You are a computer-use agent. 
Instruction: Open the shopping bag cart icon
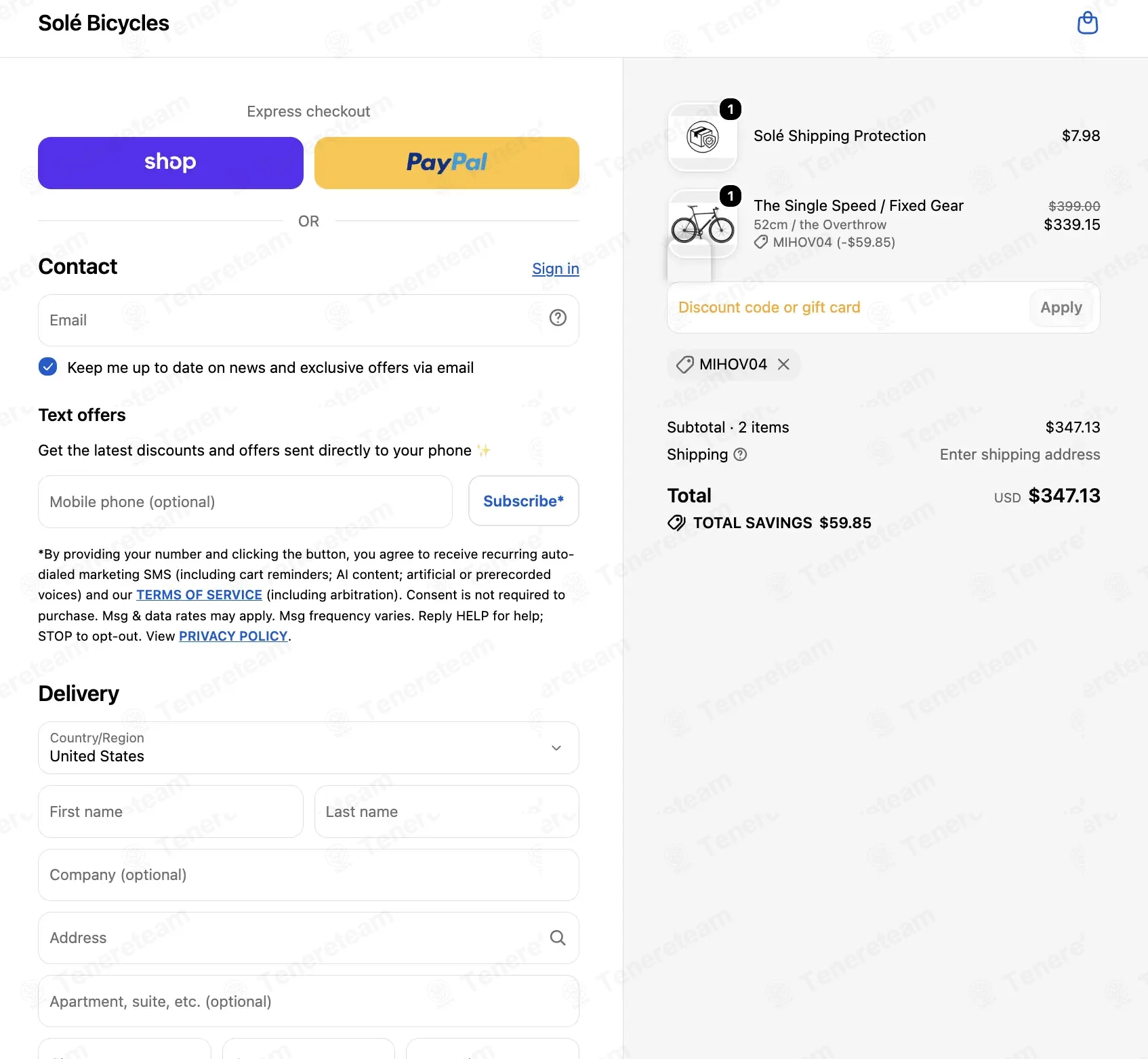tap(1087, 24)
